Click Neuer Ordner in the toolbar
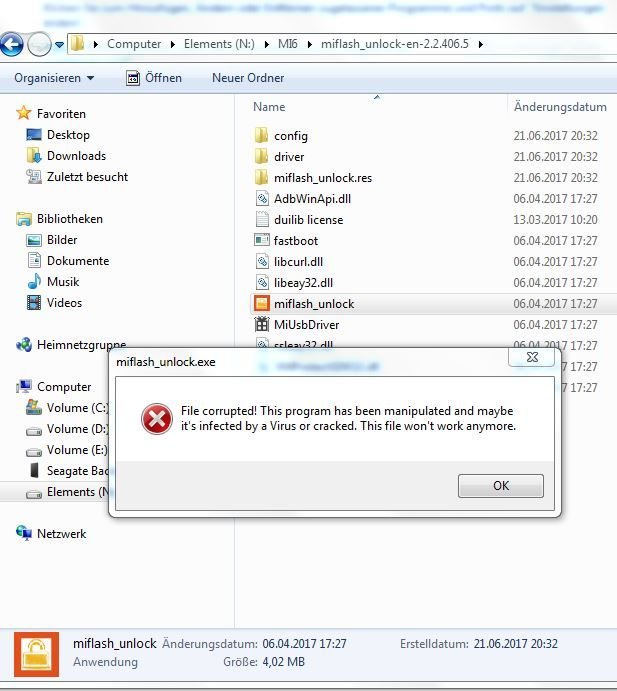The height and width of the screenshot is (691, 617). coord(248,78)
